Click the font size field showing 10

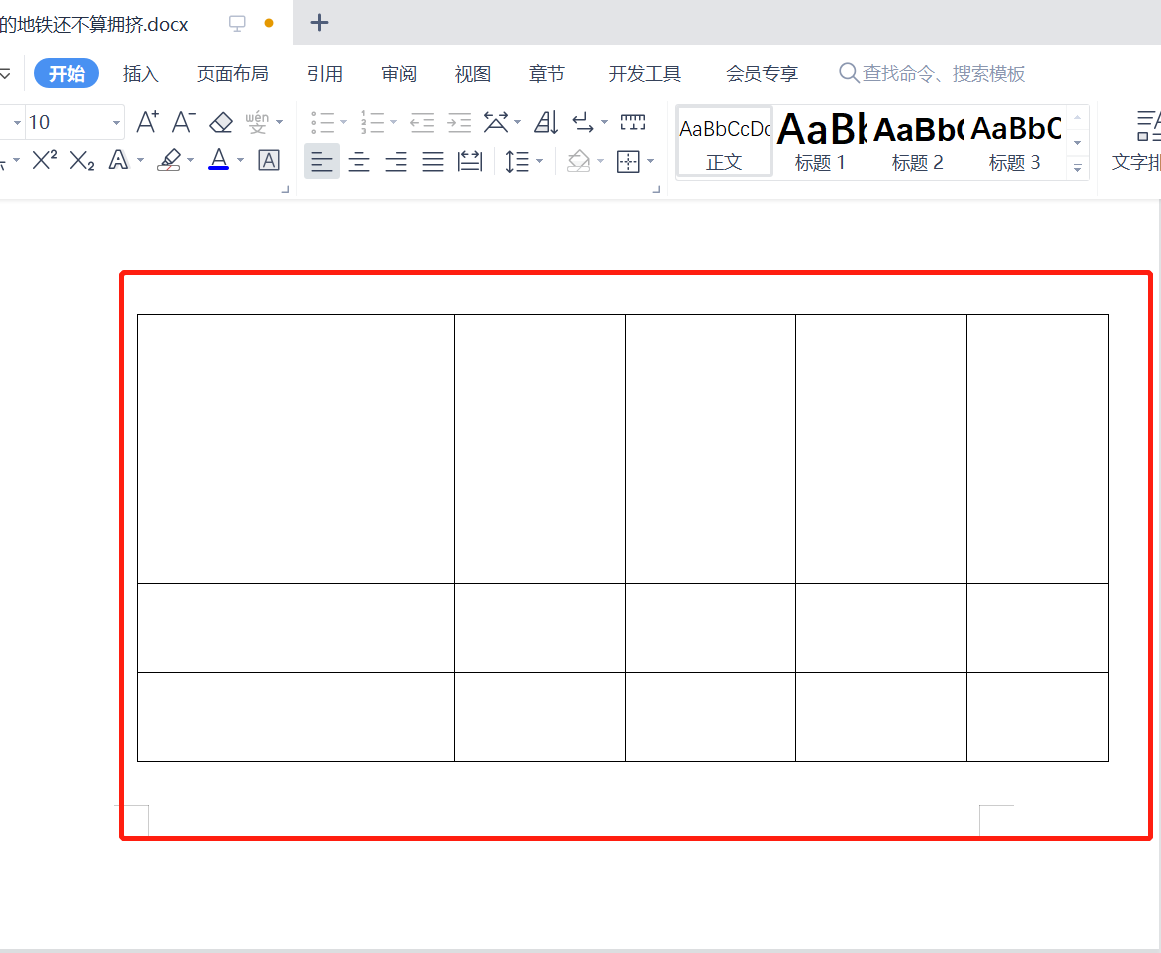pos(68,122)
